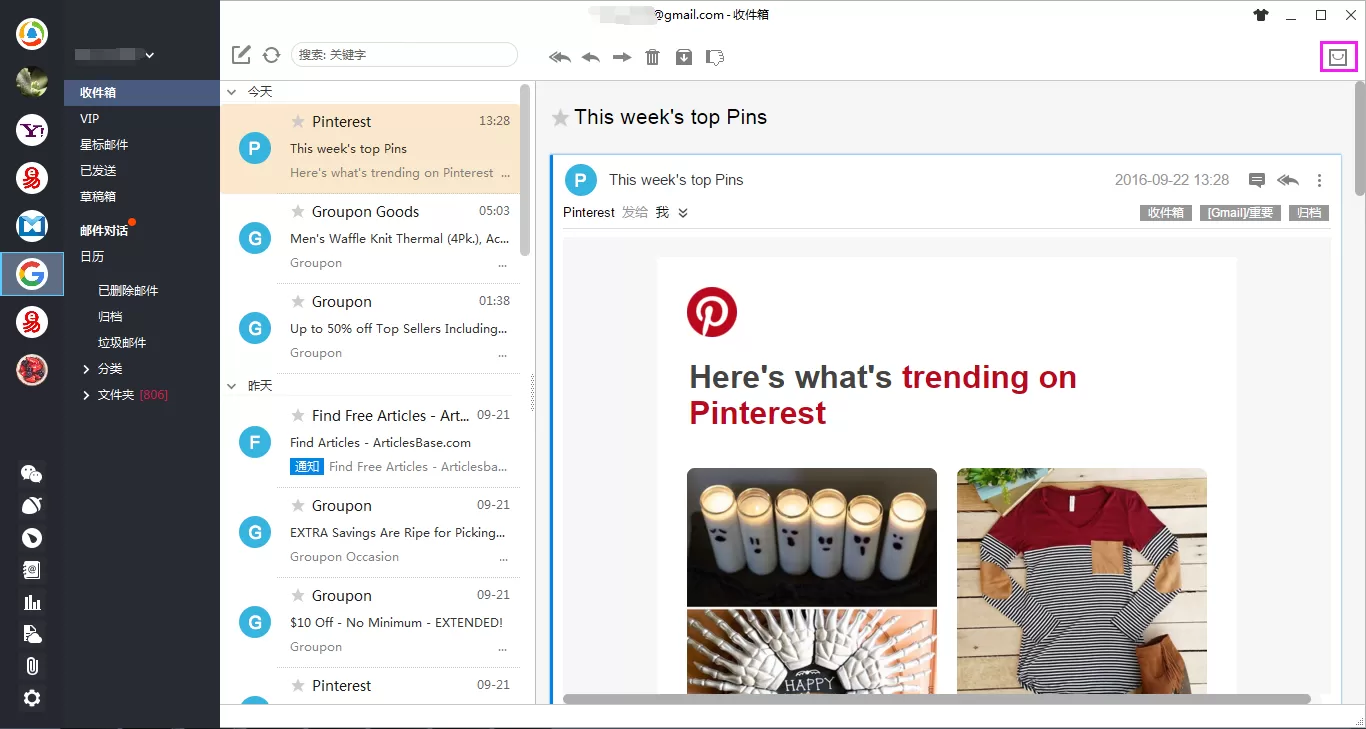Click the reply-all icon beside the message date

[x=1288, y=180]
